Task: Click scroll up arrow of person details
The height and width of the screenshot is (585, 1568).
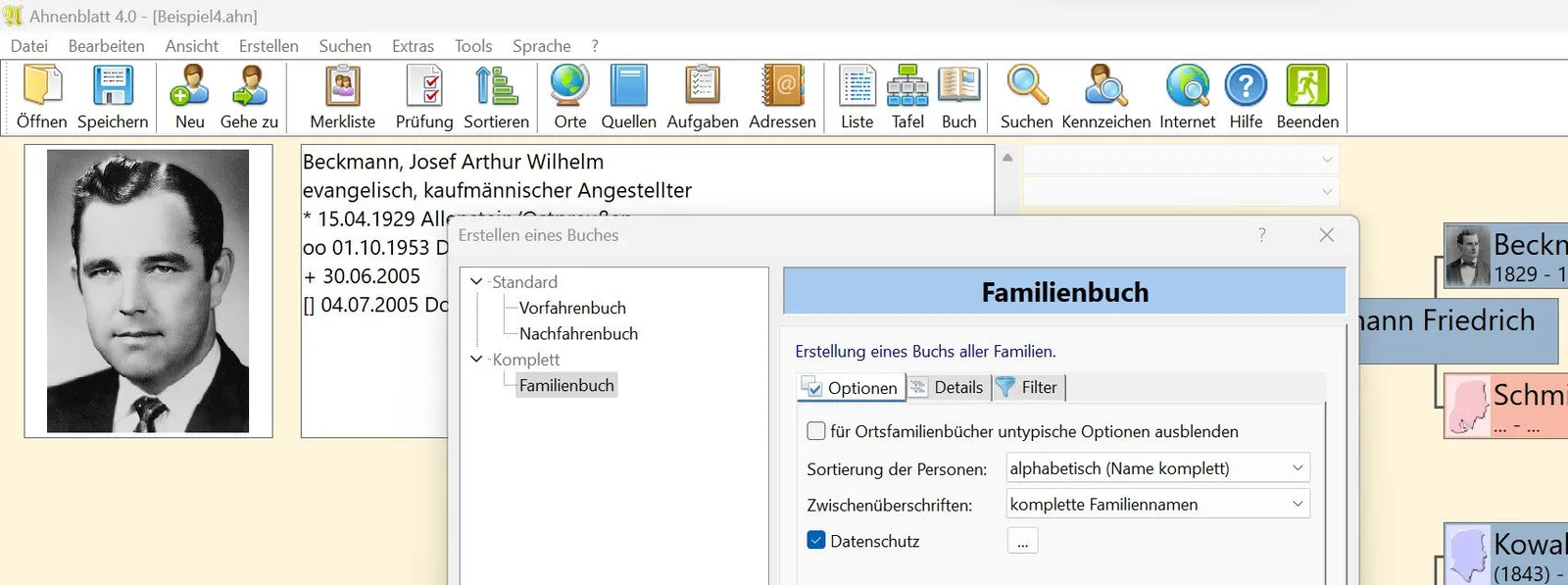Action: tap(1007, 158)
